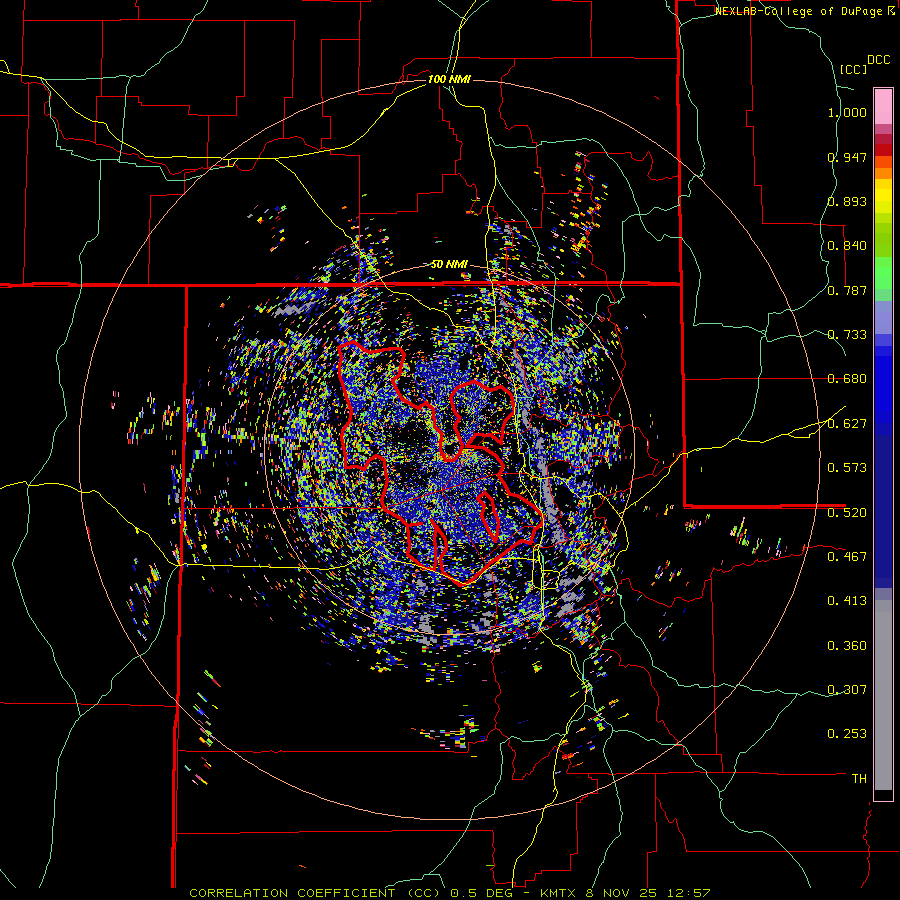Click the 0.627 color scale value
Viewport: 900px width, 900px height.
[x=847, y=424]
